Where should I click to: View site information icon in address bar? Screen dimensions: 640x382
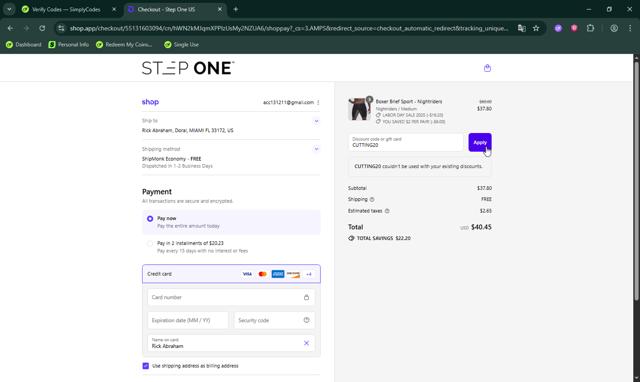pyautogui.click(x=61, y=28)
